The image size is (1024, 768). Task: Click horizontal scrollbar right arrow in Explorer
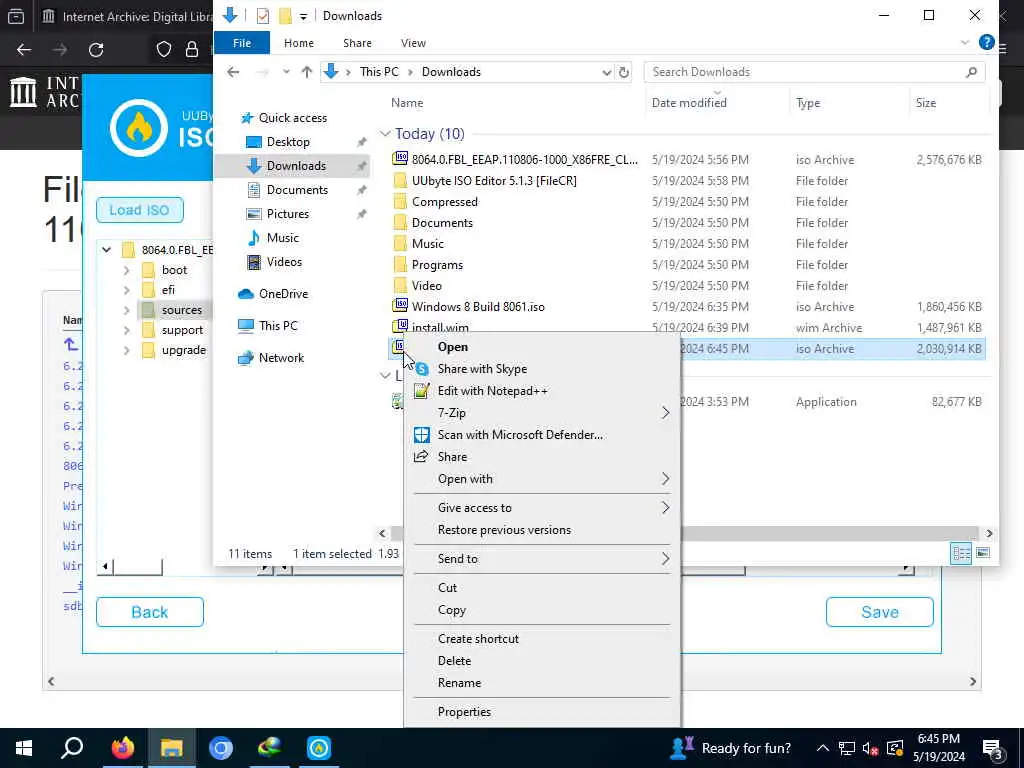pyautogui.click(x=989, y=534)
